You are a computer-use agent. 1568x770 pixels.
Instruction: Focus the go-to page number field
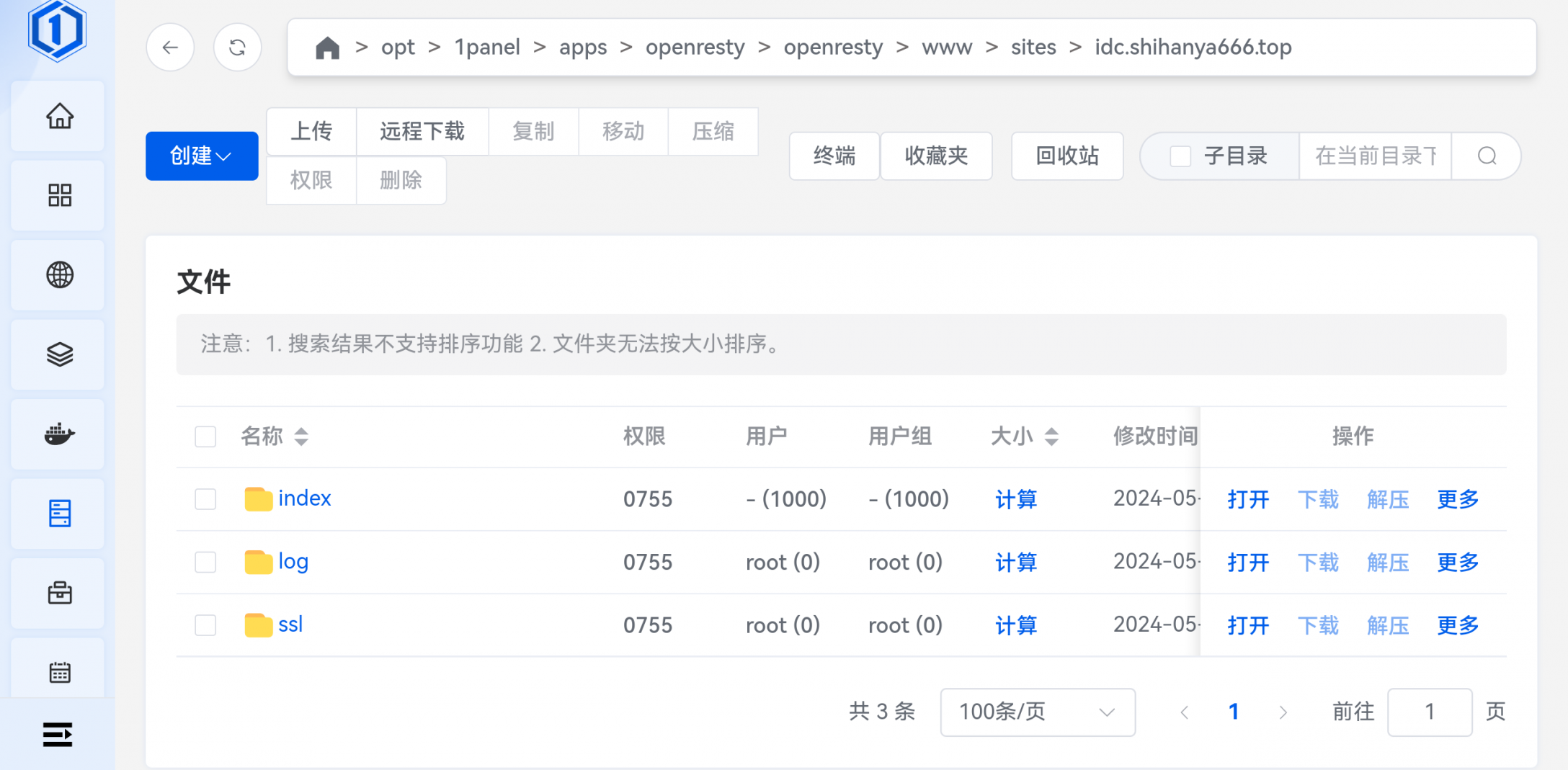click(x=1430, y=712)
